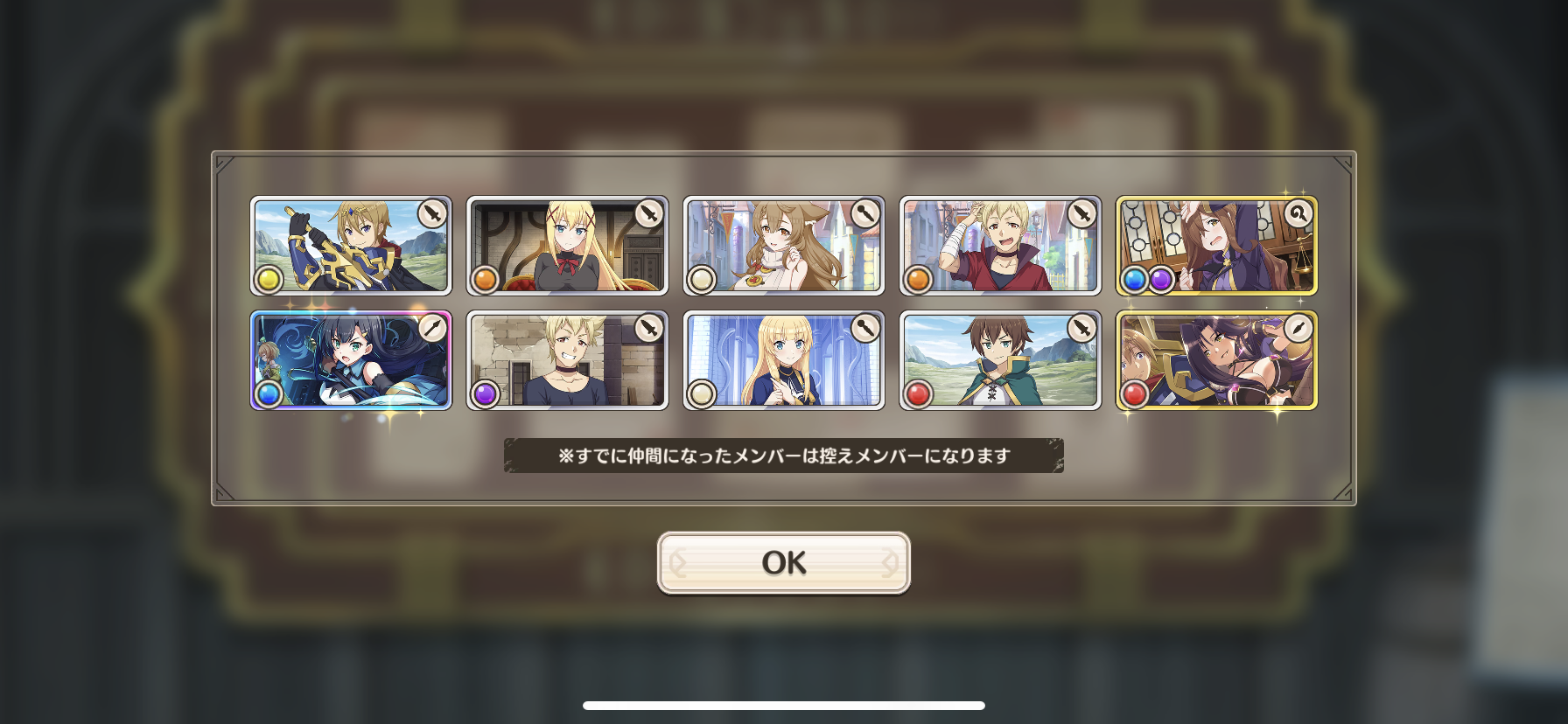Click the weapon type icon on knight card
This screenshot has width=1568, height=724.
[x=432, y=213]
